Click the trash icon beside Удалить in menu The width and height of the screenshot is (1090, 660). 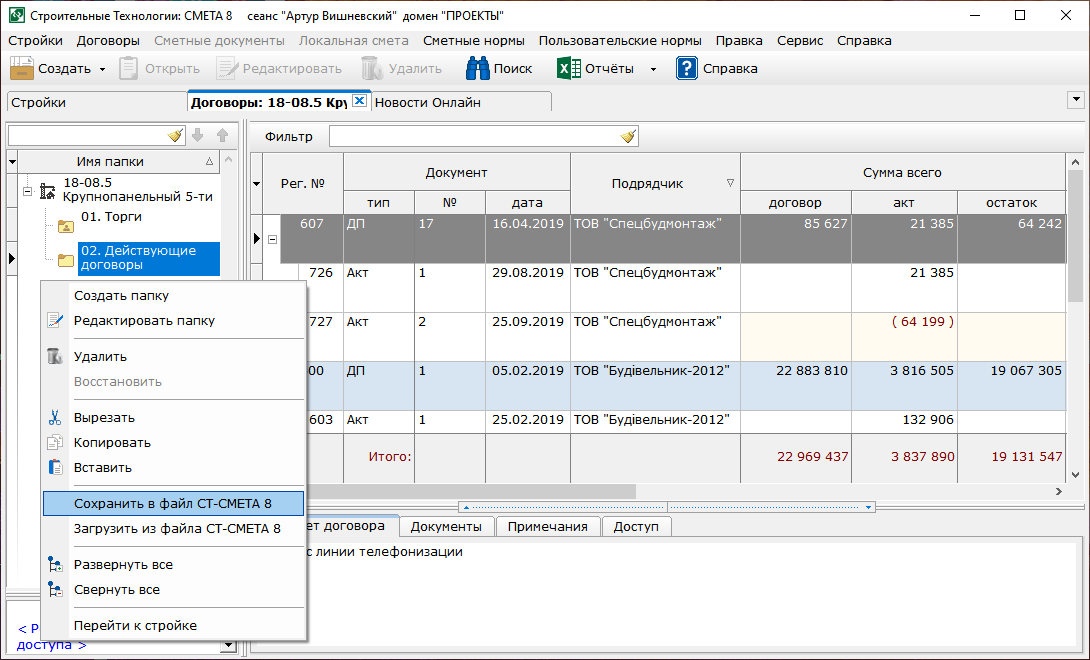point(55,357)
